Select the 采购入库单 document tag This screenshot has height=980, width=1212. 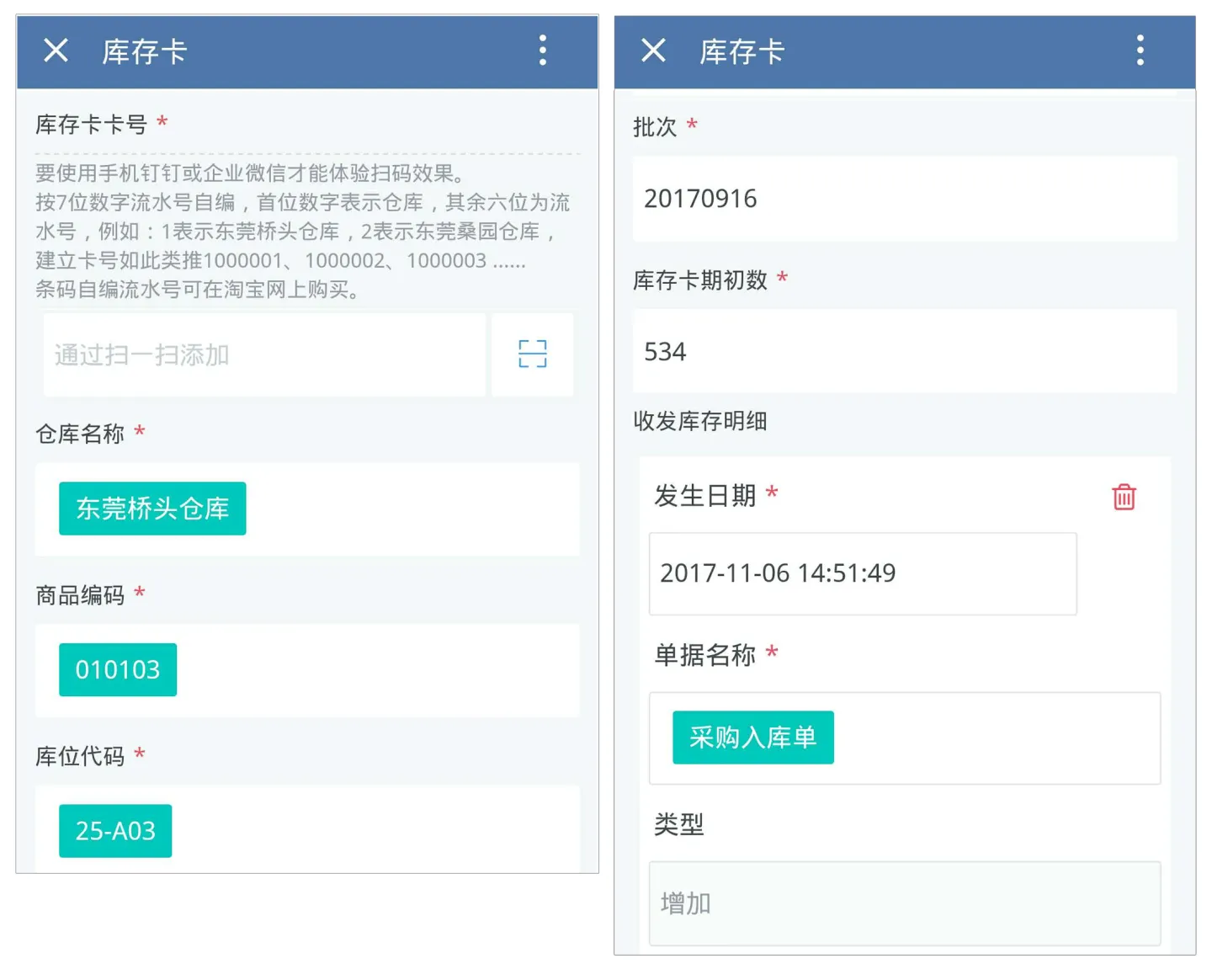752,738
